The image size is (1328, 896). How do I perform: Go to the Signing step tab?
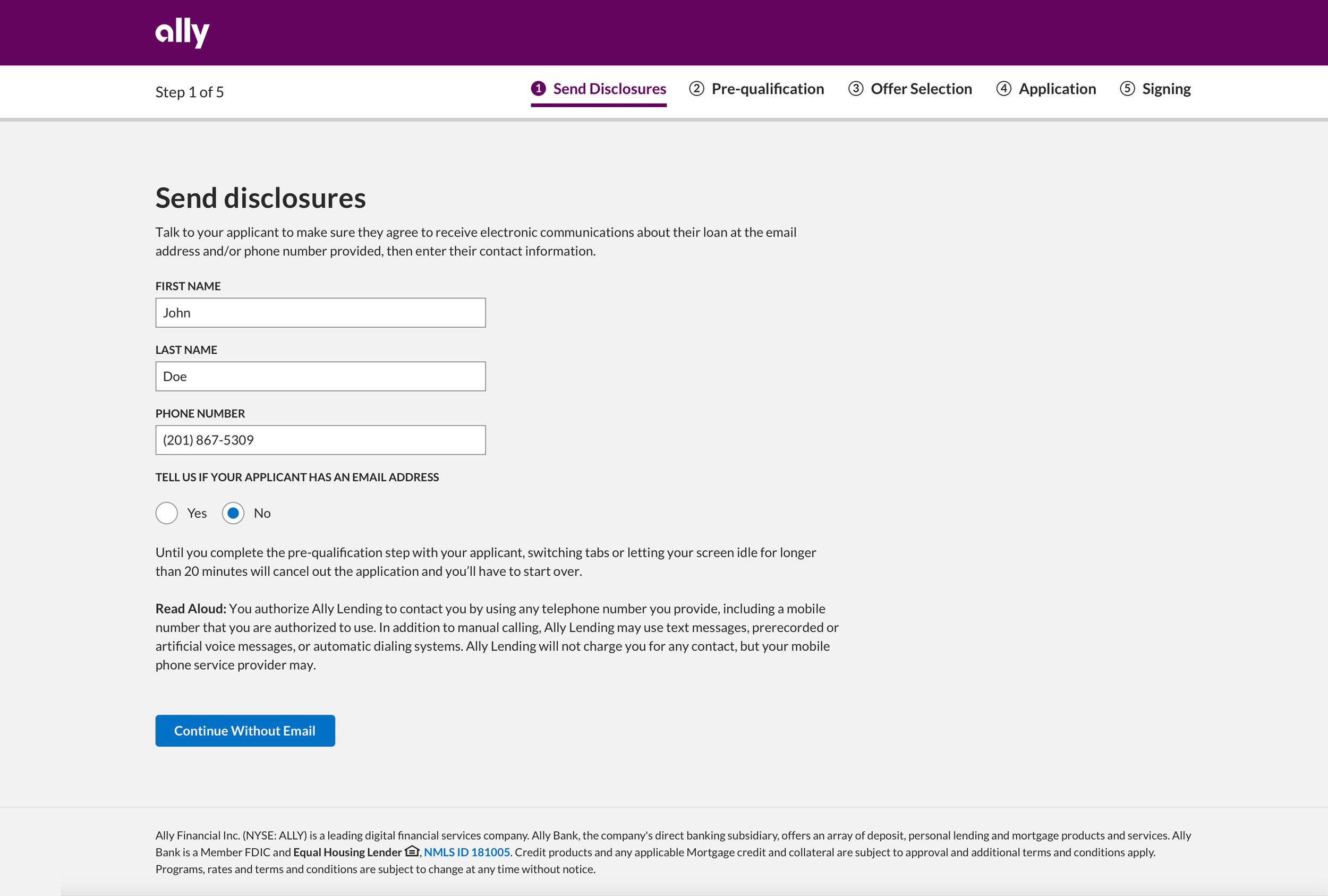point(1155,89)
